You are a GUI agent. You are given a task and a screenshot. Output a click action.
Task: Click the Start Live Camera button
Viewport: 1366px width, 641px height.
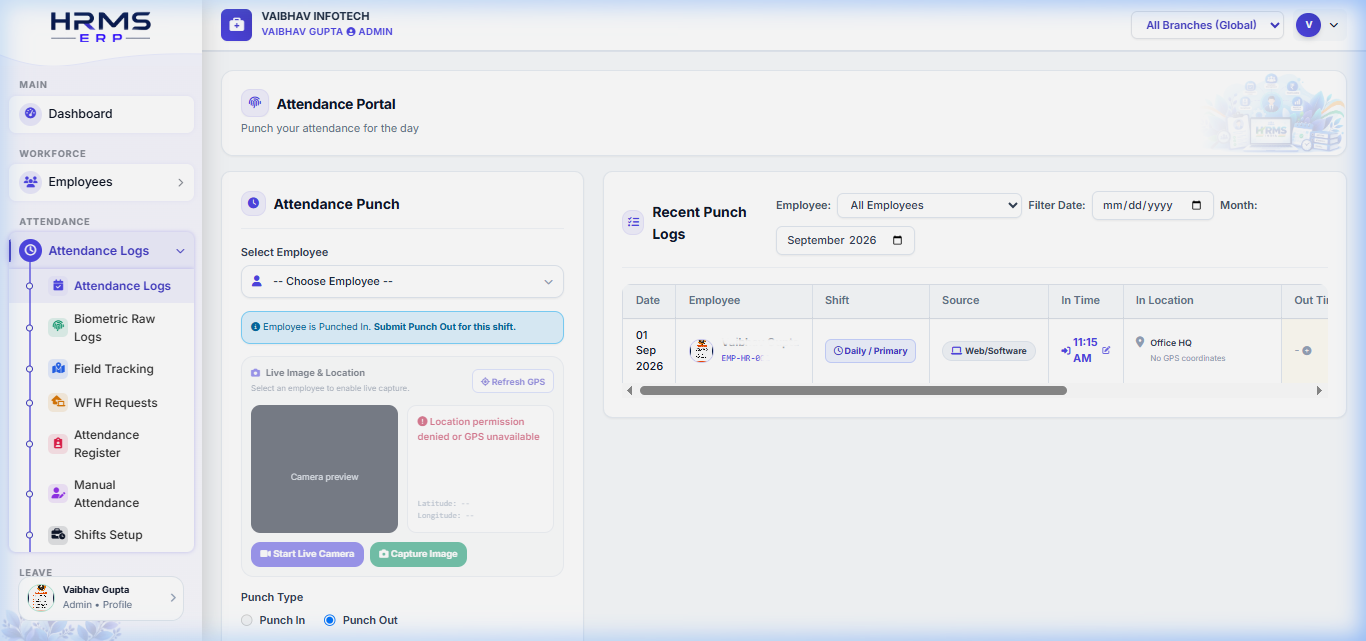click(307, 554)
